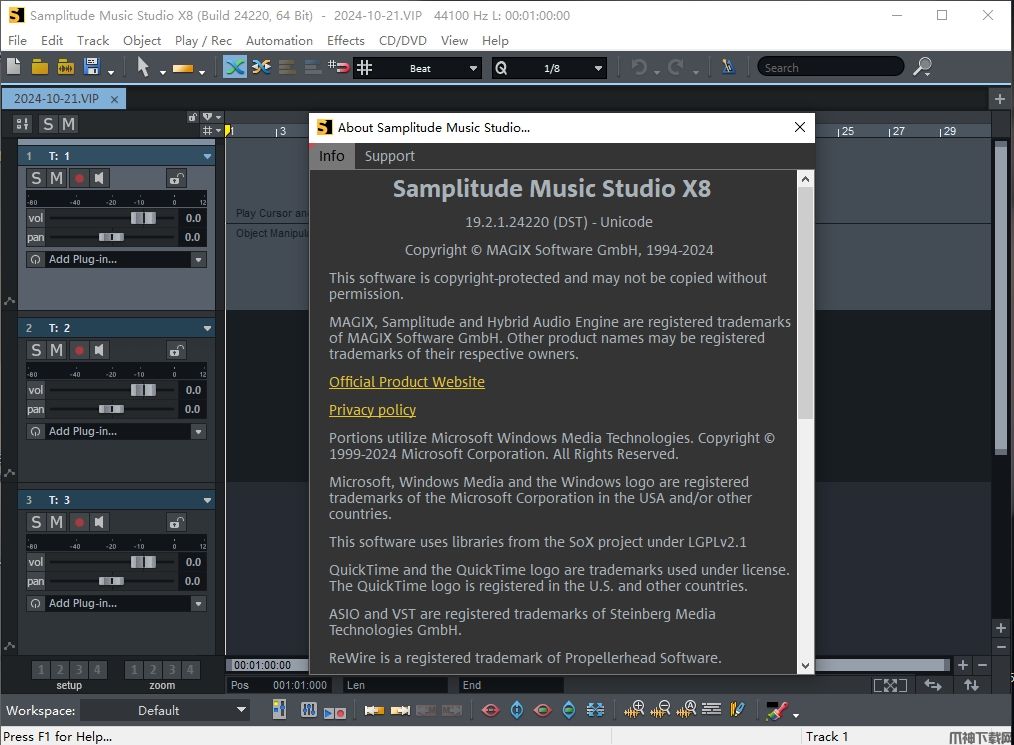1014x745 pixels.
Task: Click the auto crossfade icon in toolbar
Action: (235, 67)
